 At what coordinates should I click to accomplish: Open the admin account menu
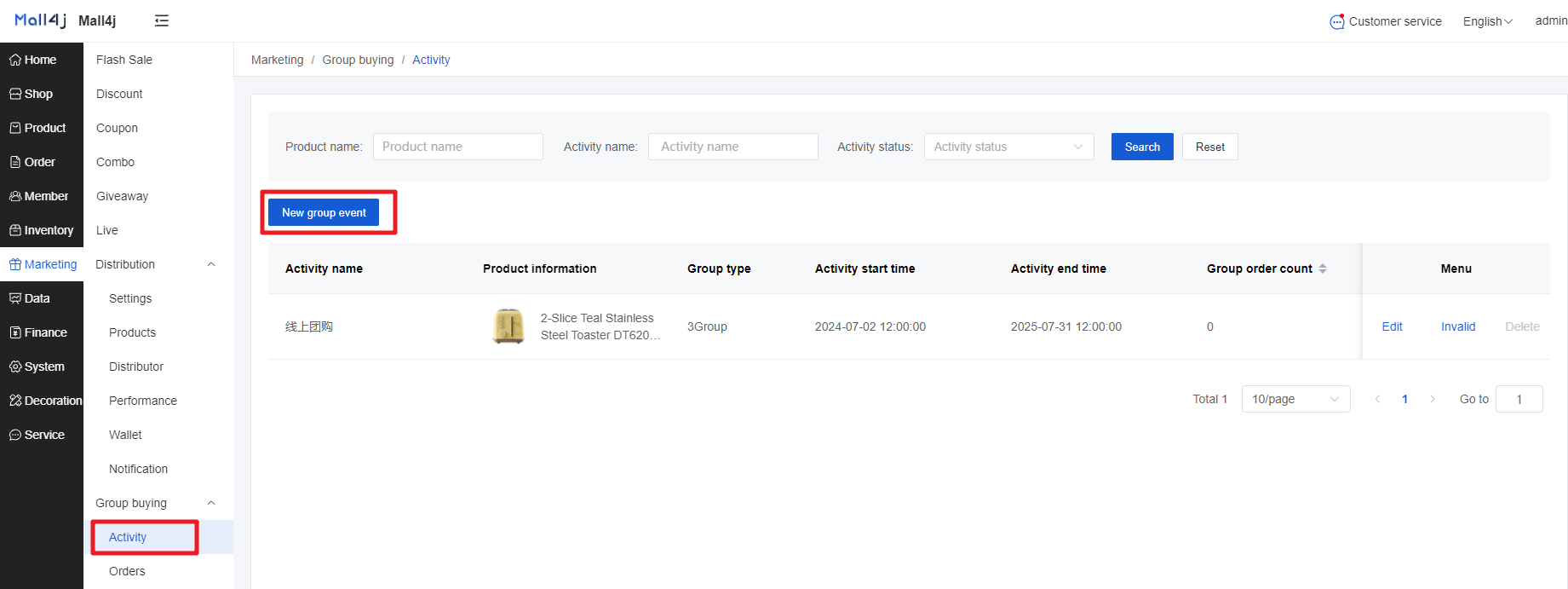[1551, 21]
